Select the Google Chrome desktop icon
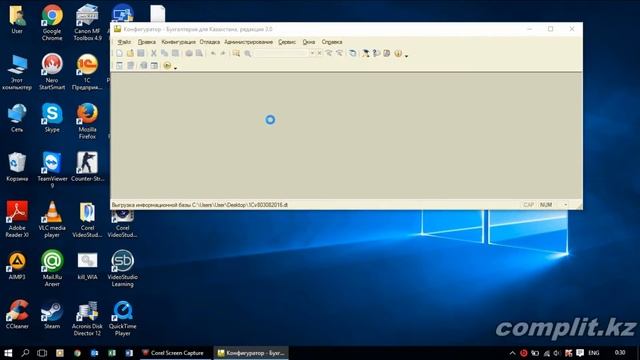The image size is (640, 360). point(52,23)
